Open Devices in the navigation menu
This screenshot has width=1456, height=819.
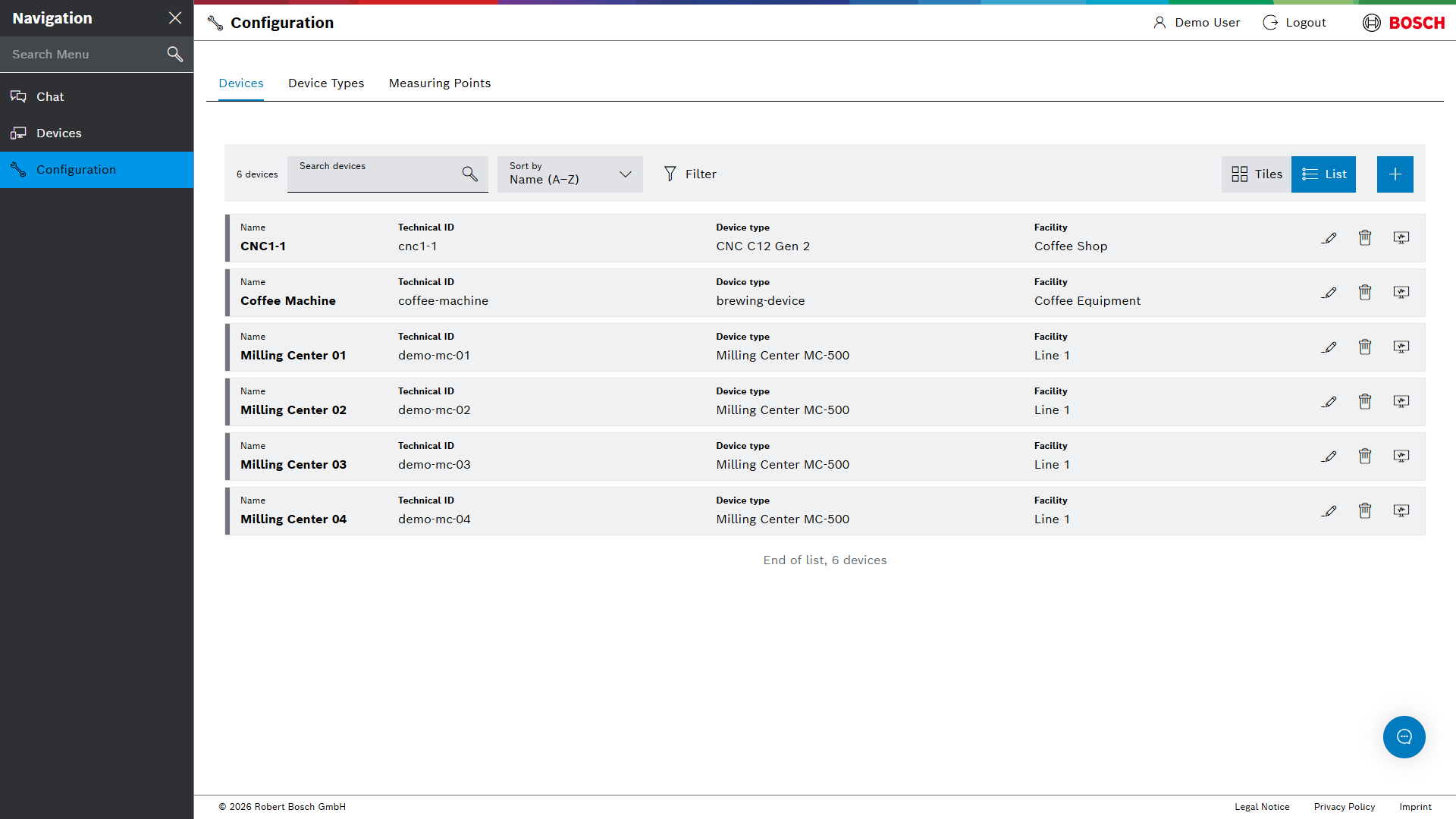[x=97, y=133]
